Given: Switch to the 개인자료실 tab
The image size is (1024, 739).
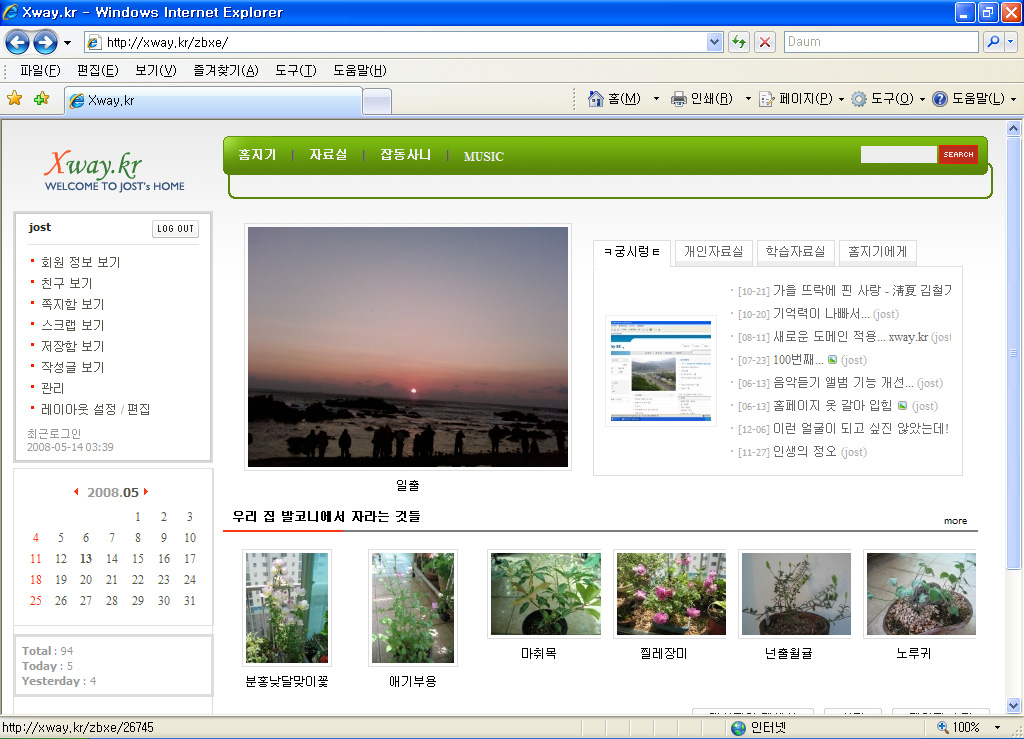Looking at the screenshot, I should tap(713, 252).
